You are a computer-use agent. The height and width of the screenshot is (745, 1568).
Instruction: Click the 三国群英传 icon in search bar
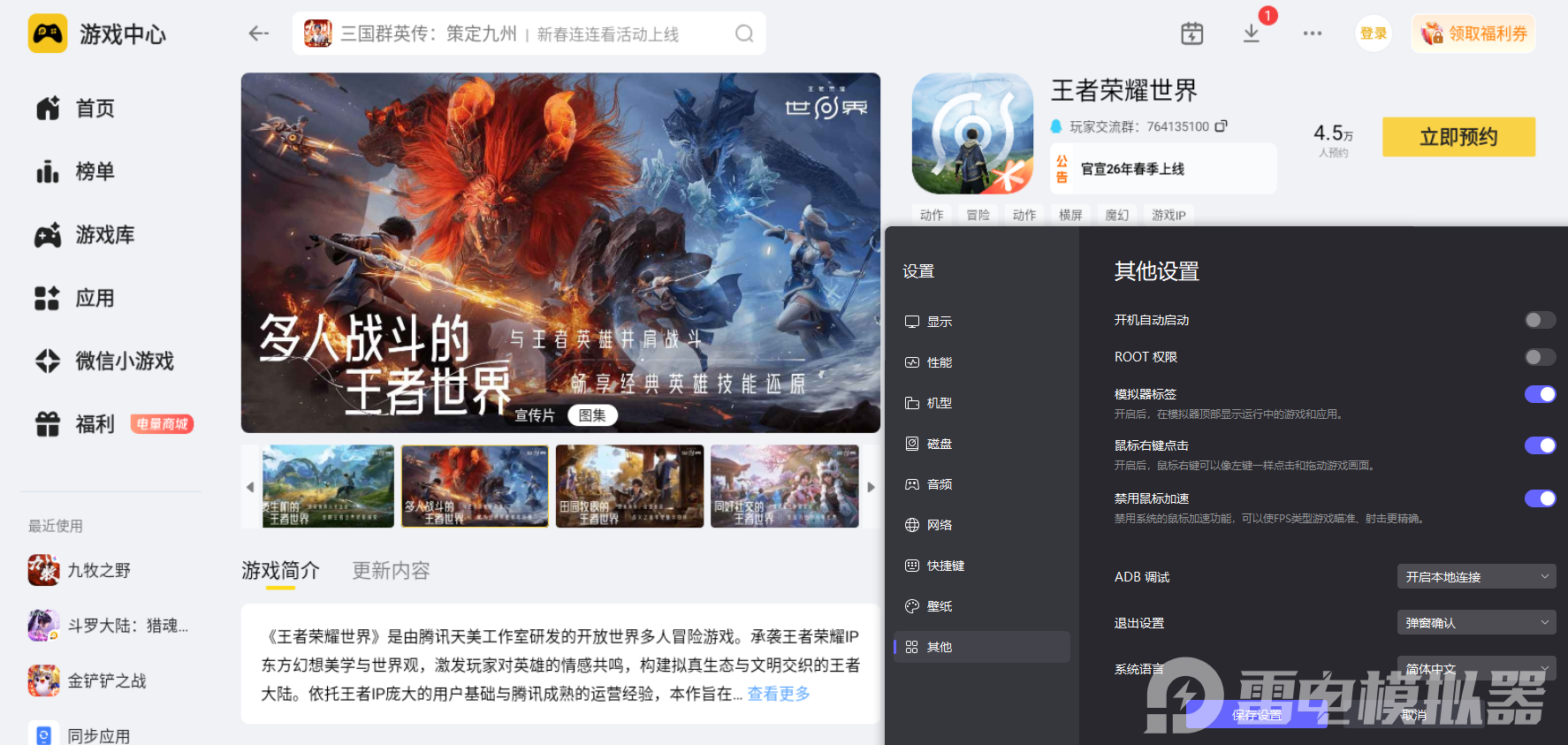318,34
